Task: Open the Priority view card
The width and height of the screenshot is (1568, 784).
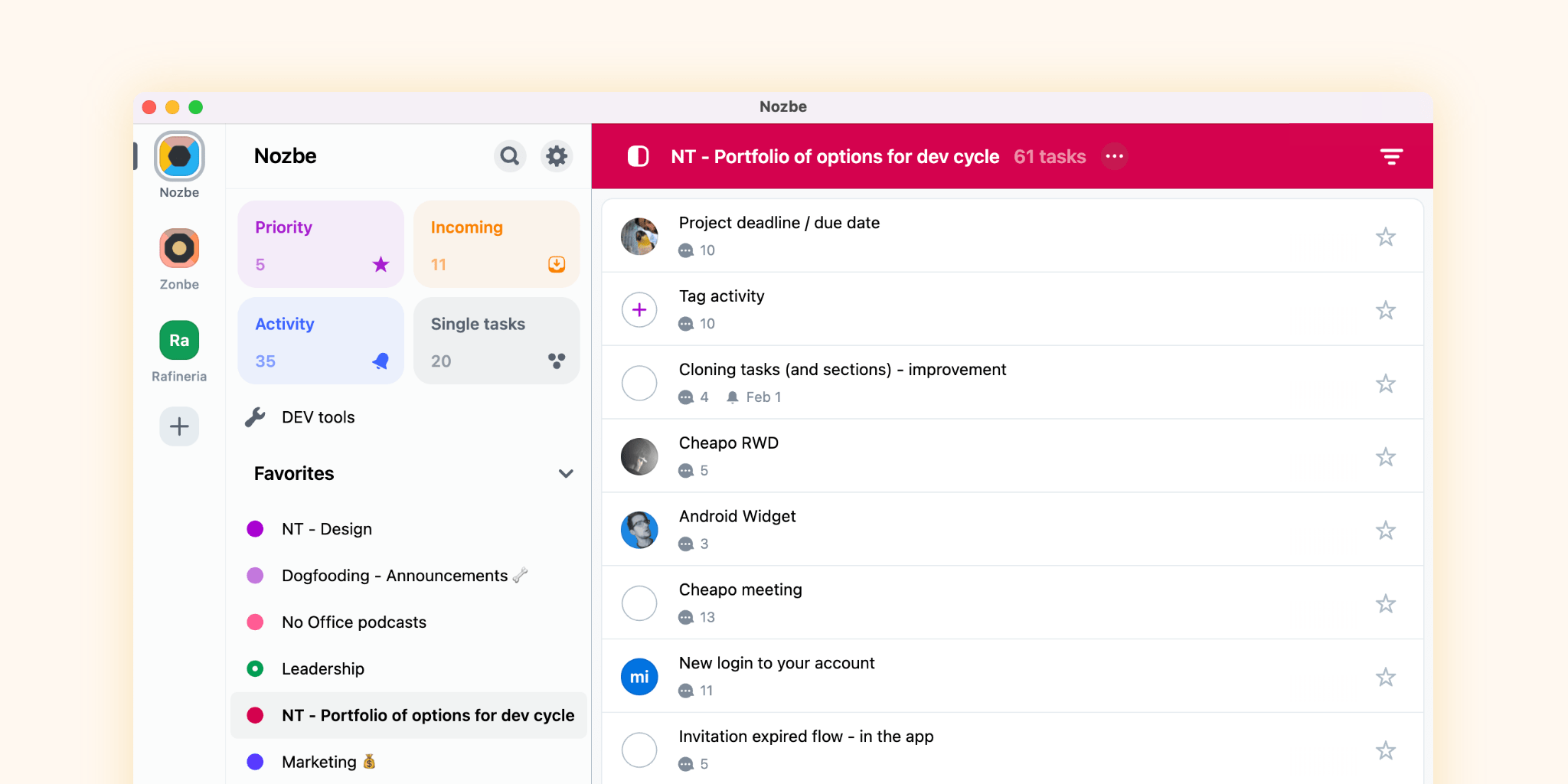Action: click(321, 244)
